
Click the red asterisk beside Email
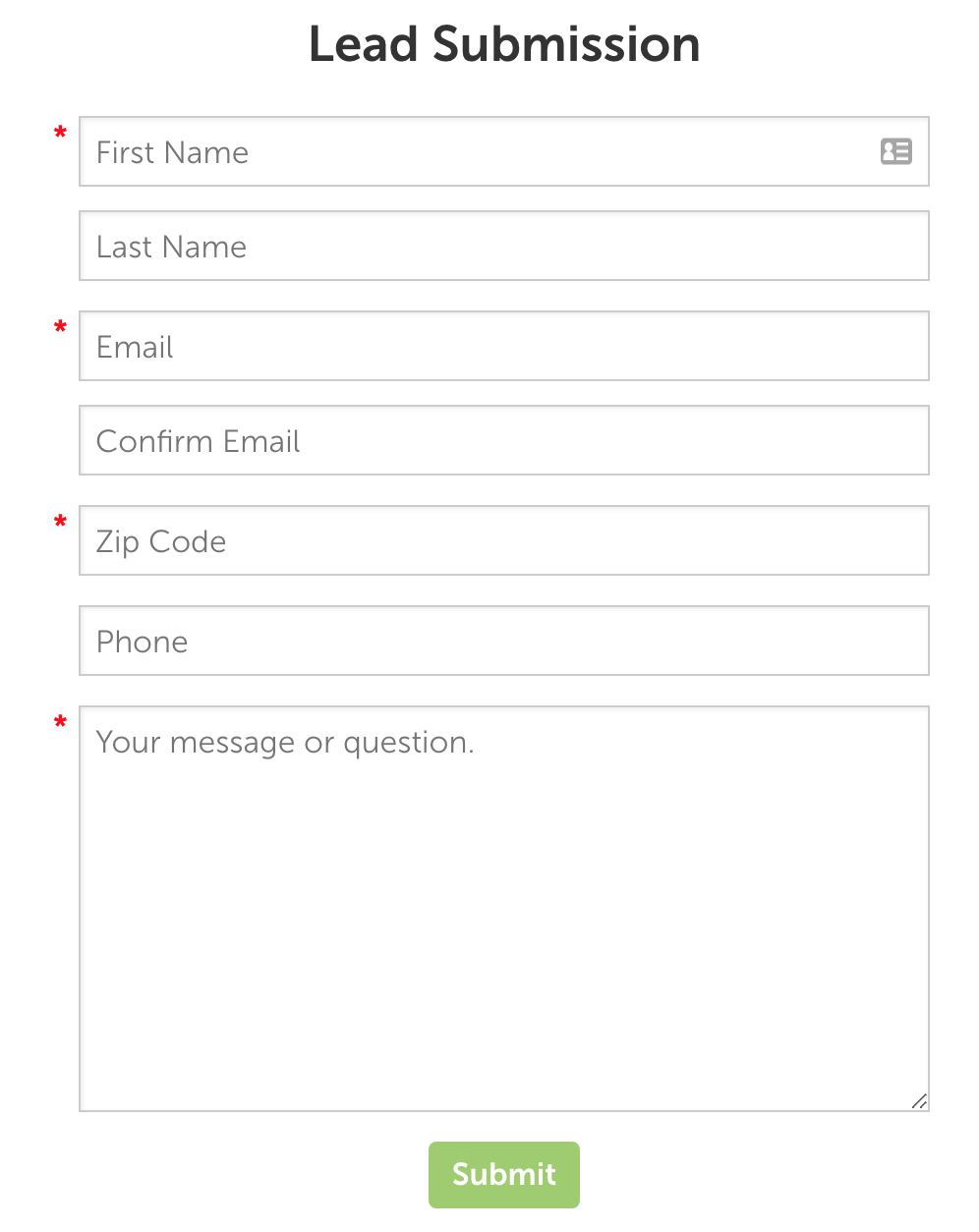(x=61, y=328)
